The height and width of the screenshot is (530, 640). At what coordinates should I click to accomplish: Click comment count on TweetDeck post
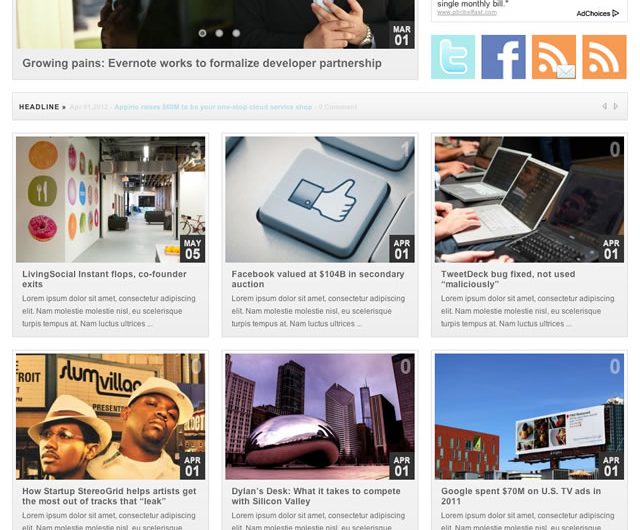point(615,150)
